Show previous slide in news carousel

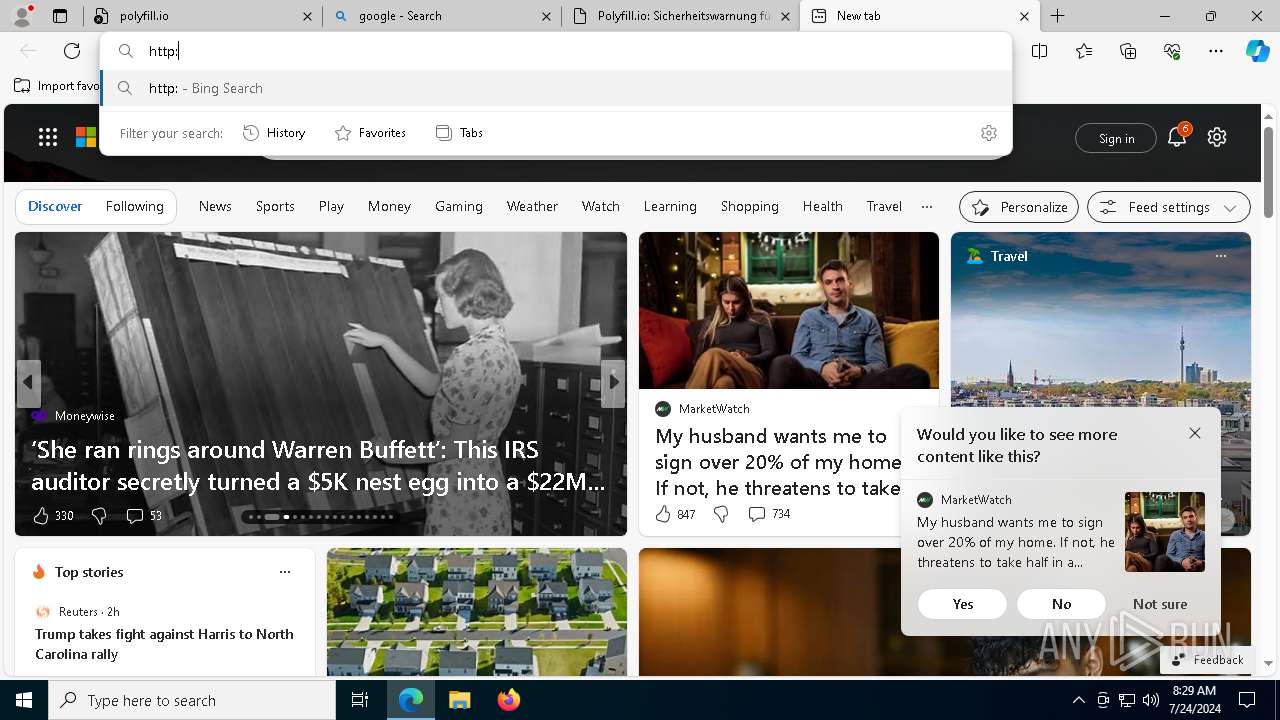(28, 383)
